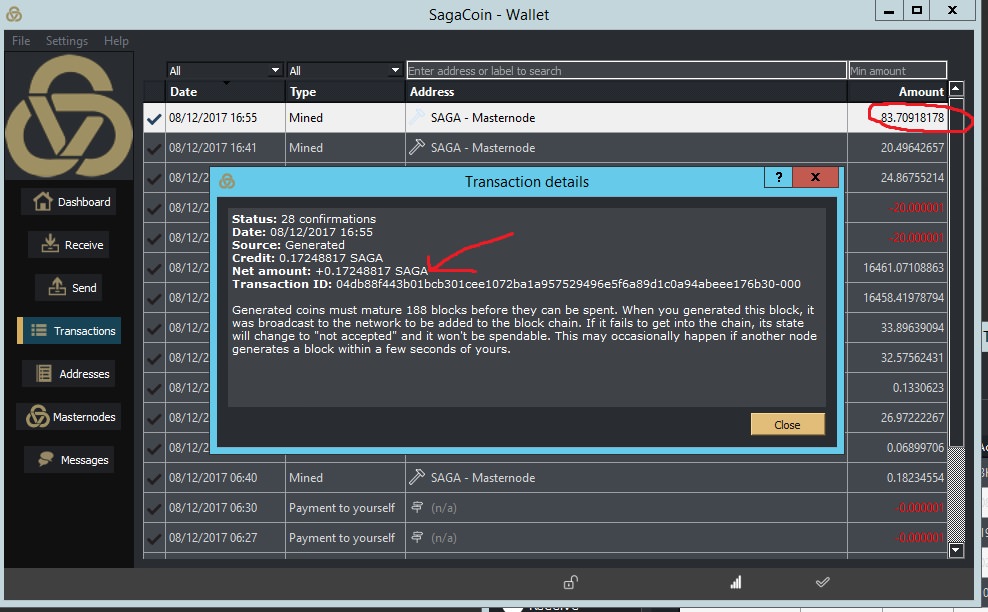
Task: Click amount 83.70918178
Action: coord(912,117)
